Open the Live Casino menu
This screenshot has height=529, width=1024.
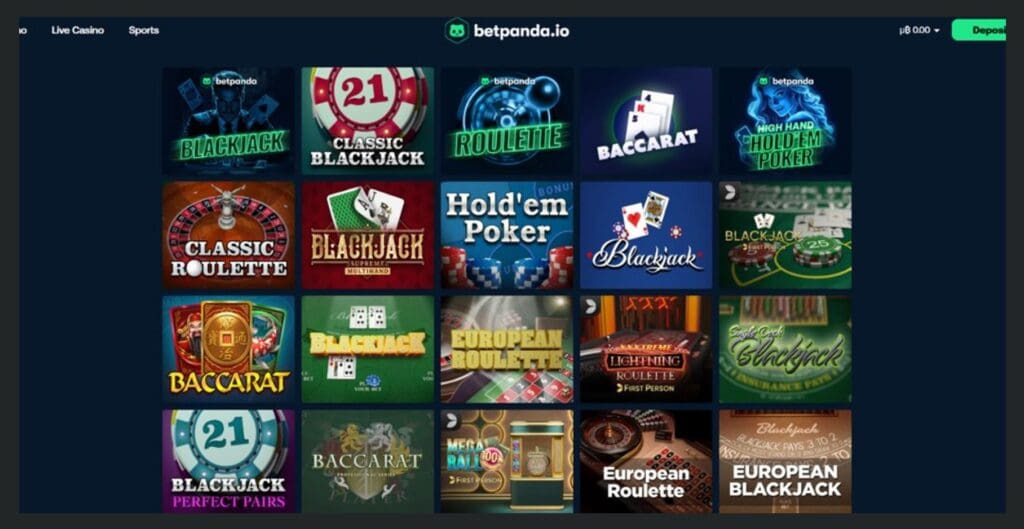[78, 30]
